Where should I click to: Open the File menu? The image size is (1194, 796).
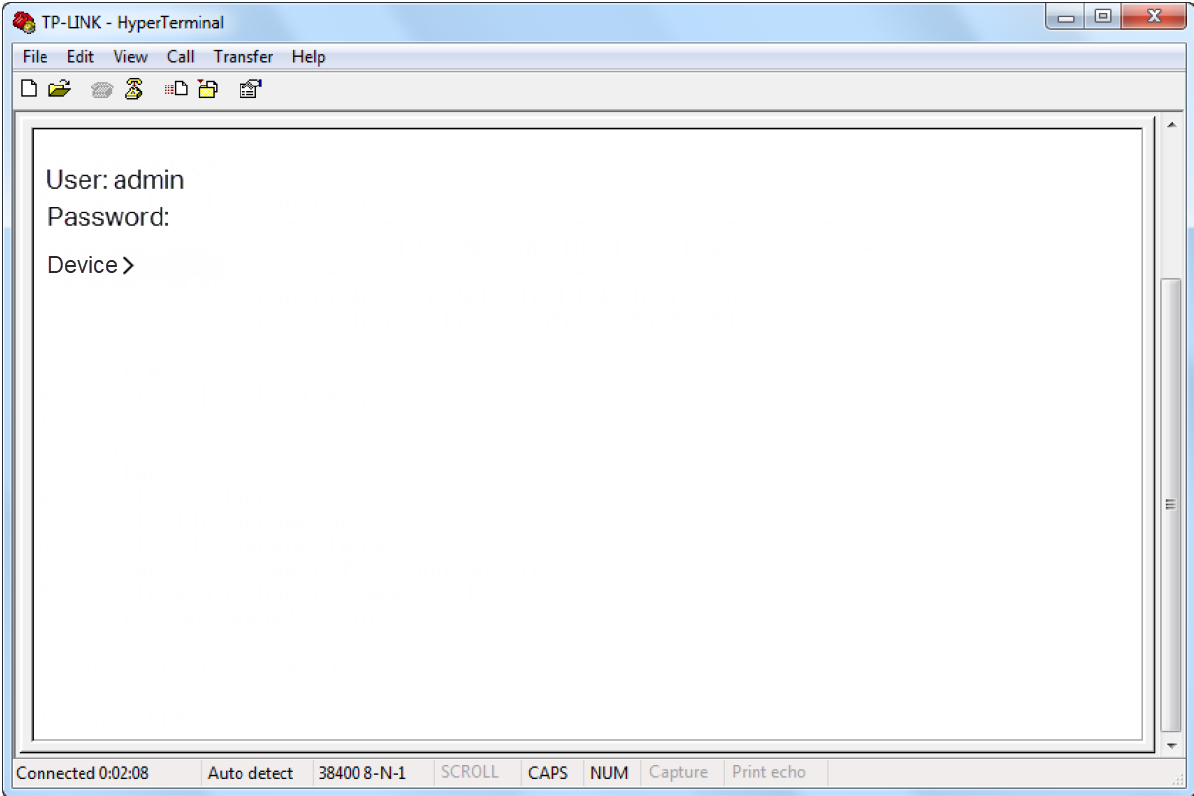pyautogui.click(x=35, y=56)
